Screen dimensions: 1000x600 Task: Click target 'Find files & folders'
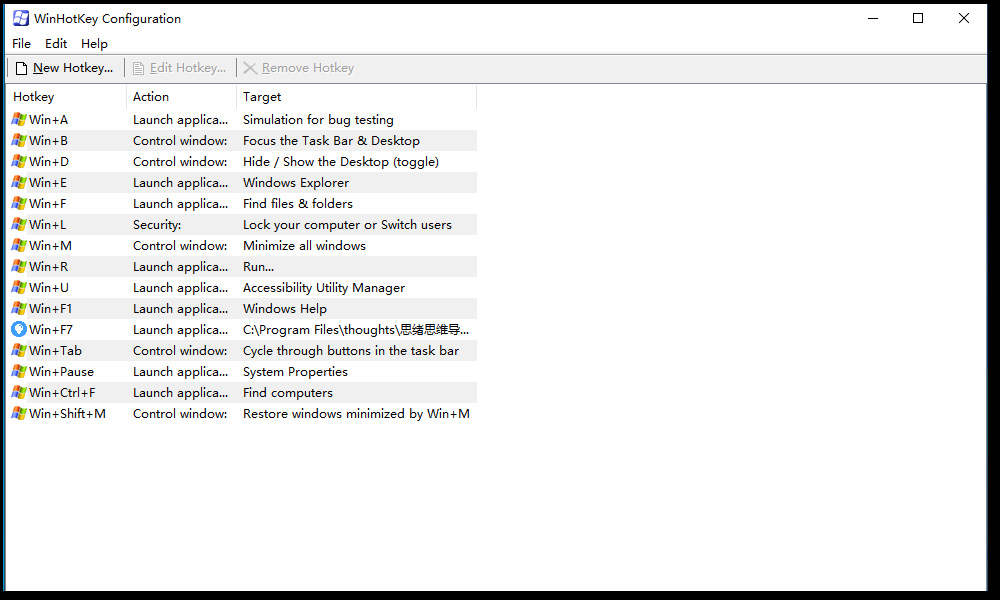[298, 203]
